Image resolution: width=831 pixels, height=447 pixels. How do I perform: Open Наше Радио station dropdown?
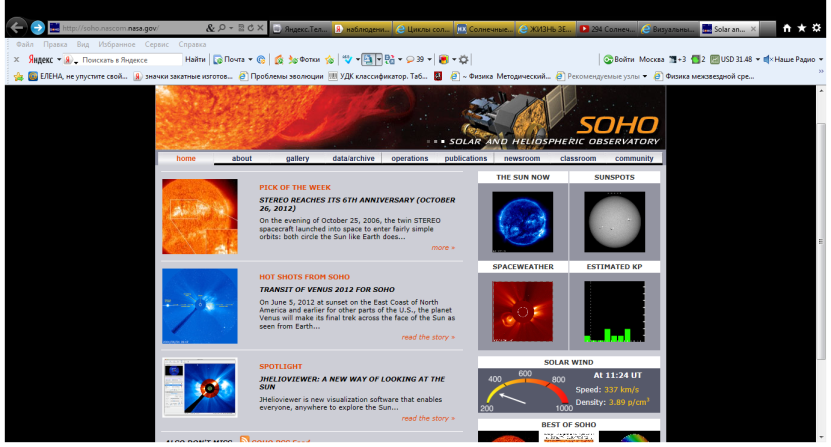click(821, 59)
